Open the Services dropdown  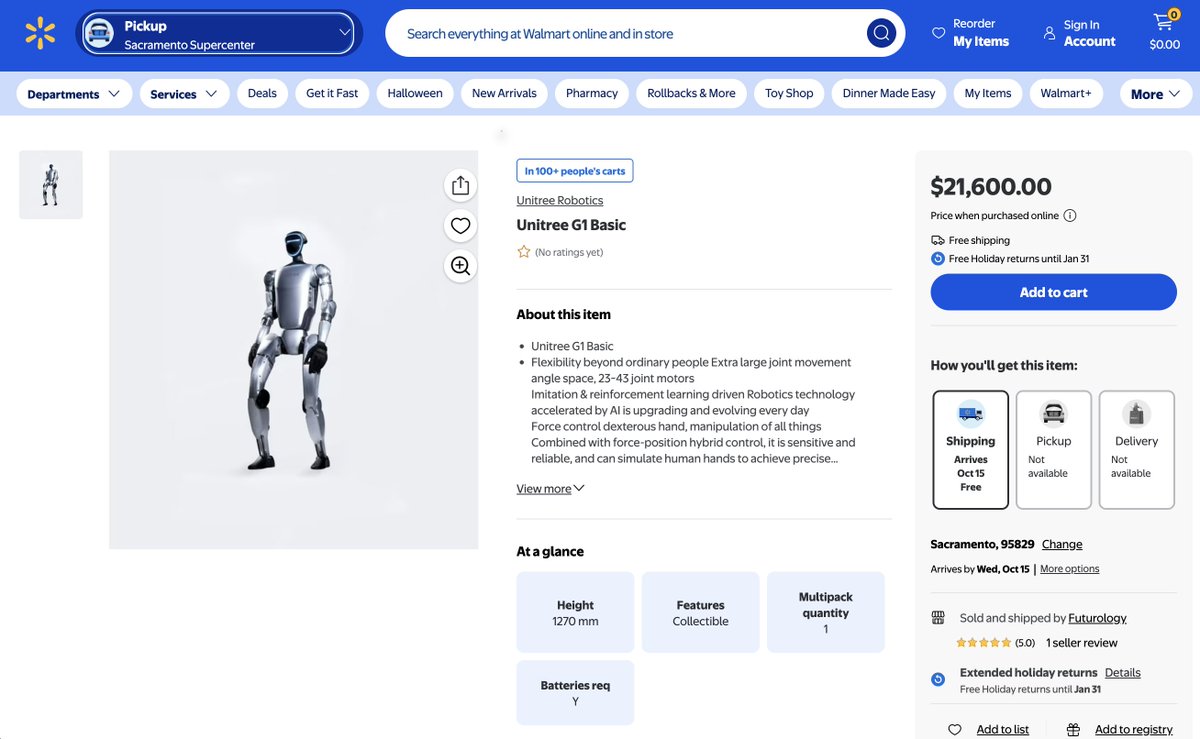click(x=184, y=94)
